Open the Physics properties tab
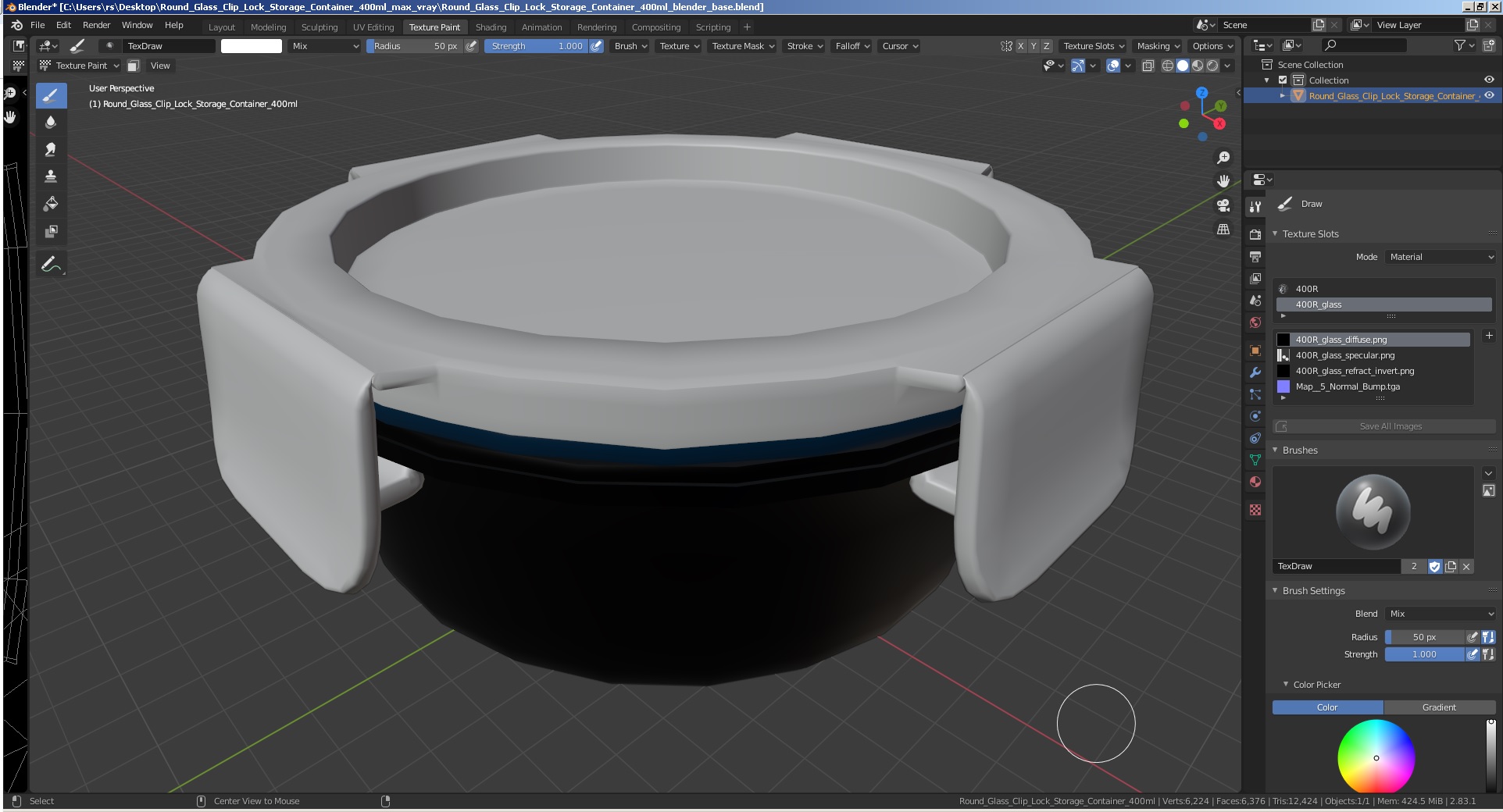This screenshot has height=812, width=1503. click(x=1255, y=416)
